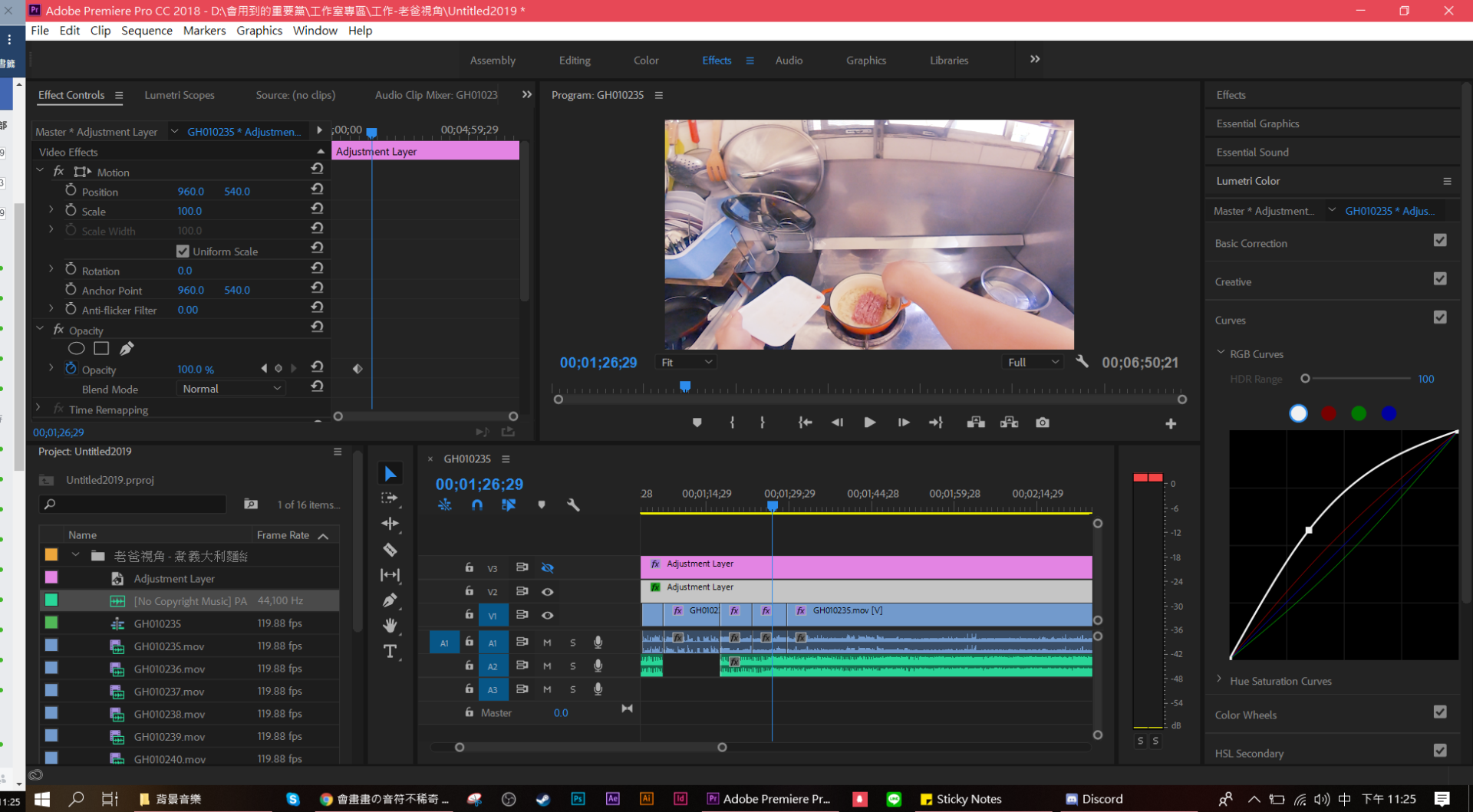Expand Hue Saturation Curves section

coord(1219,679)
